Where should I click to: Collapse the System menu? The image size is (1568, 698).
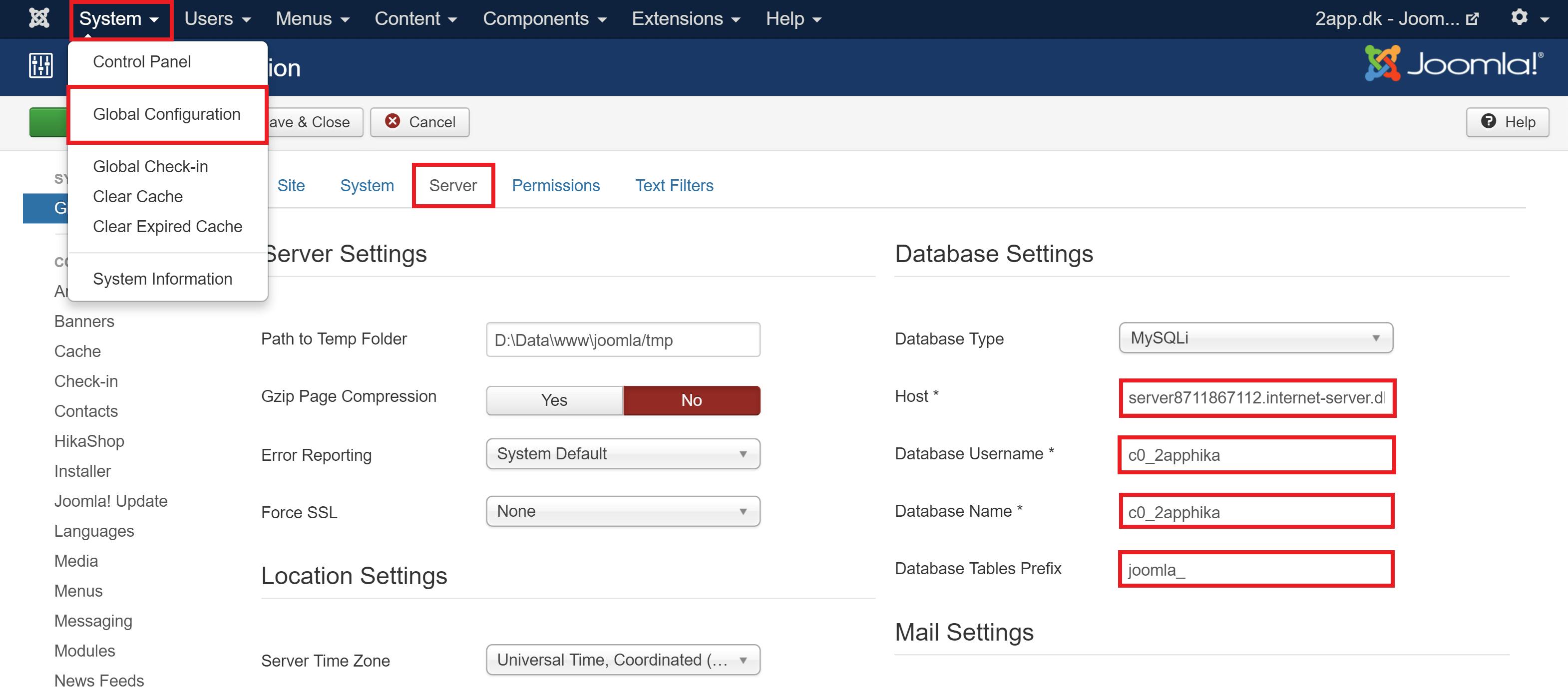coord(120,19)
